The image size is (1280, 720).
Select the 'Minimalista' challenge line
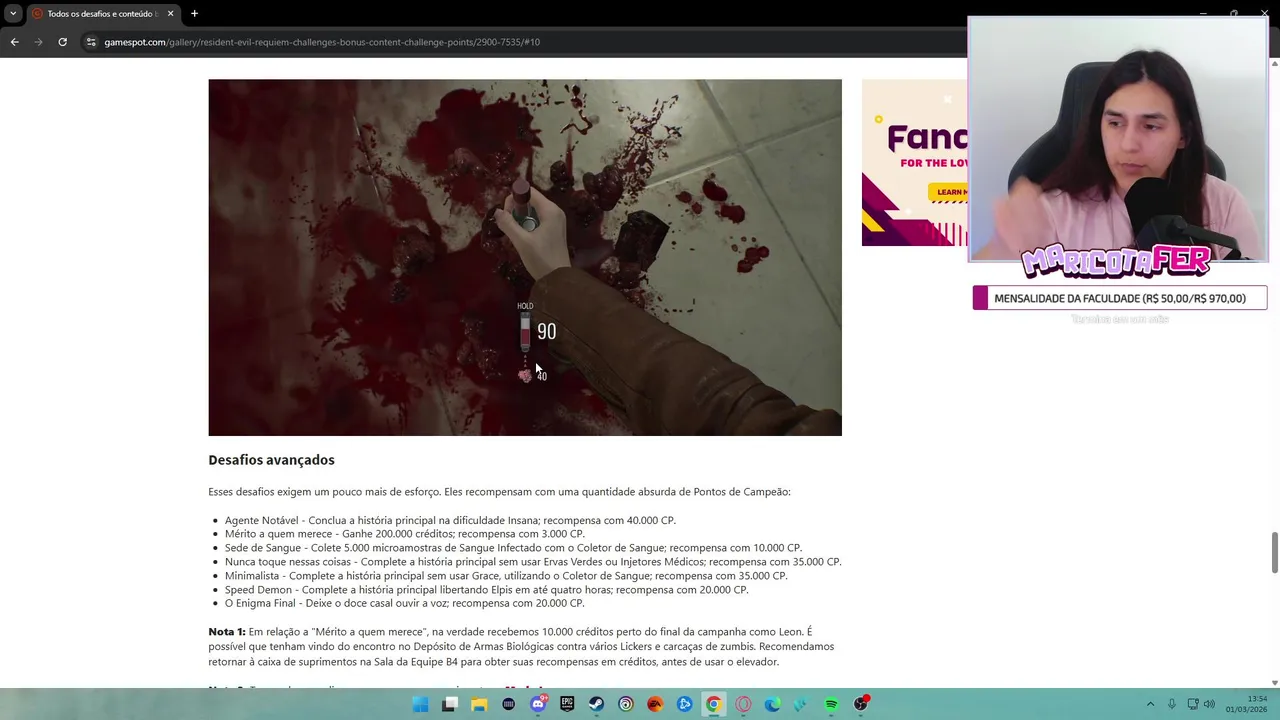click(506, 576)
